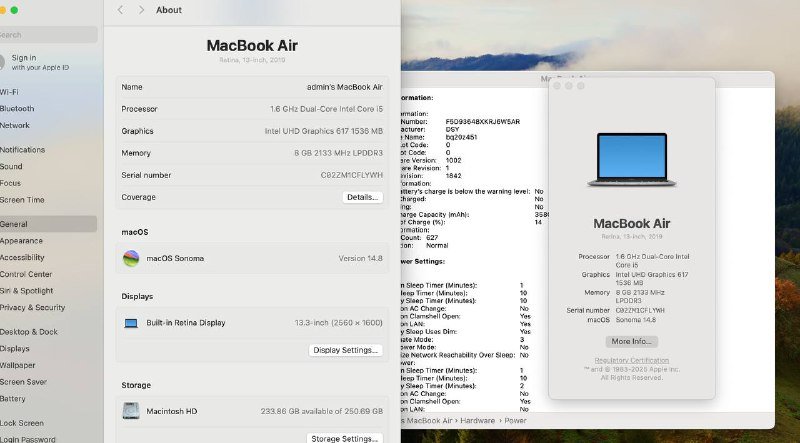Click the 13.3-inch (2560 × 1600) text
The width and height of the screenshot is (800, 443).
[x=338, y=323]
